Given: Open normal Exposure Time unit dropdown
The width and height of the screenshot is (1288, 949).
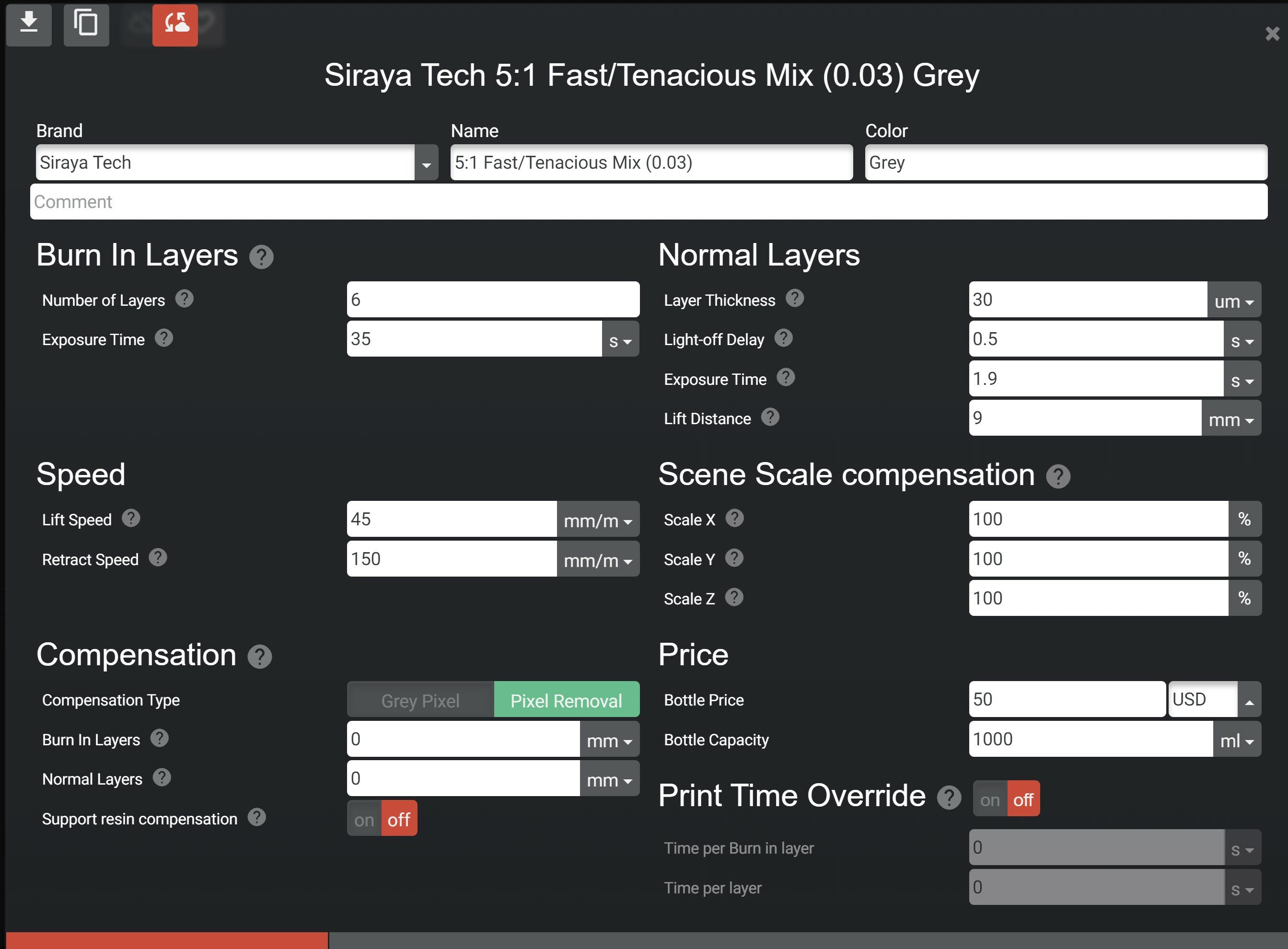Looking at the screenshot, I should (1242, 379).
